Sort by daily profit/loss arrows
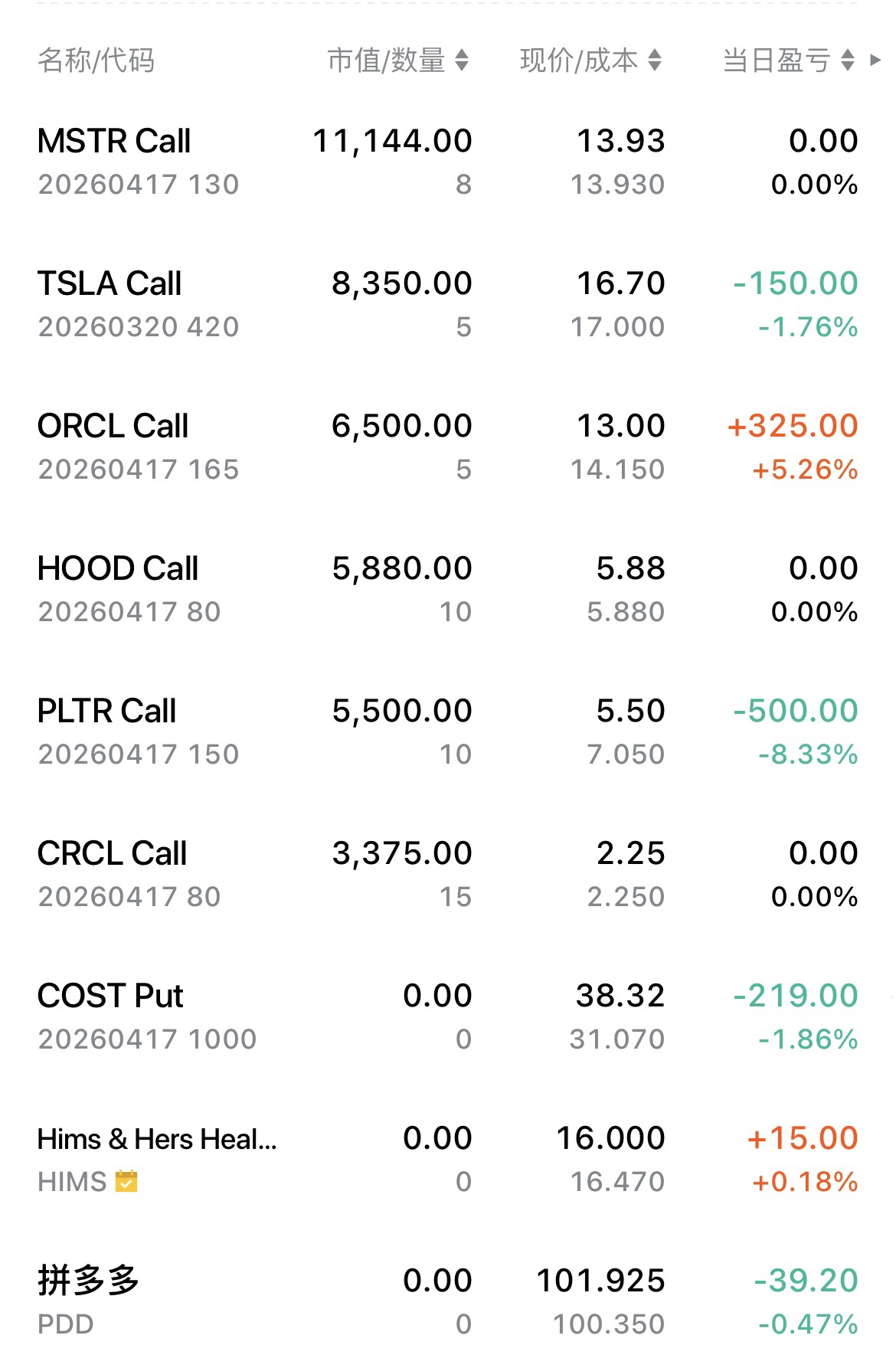Viewport: 896px width, 1368px height. [x=847, y=60]
